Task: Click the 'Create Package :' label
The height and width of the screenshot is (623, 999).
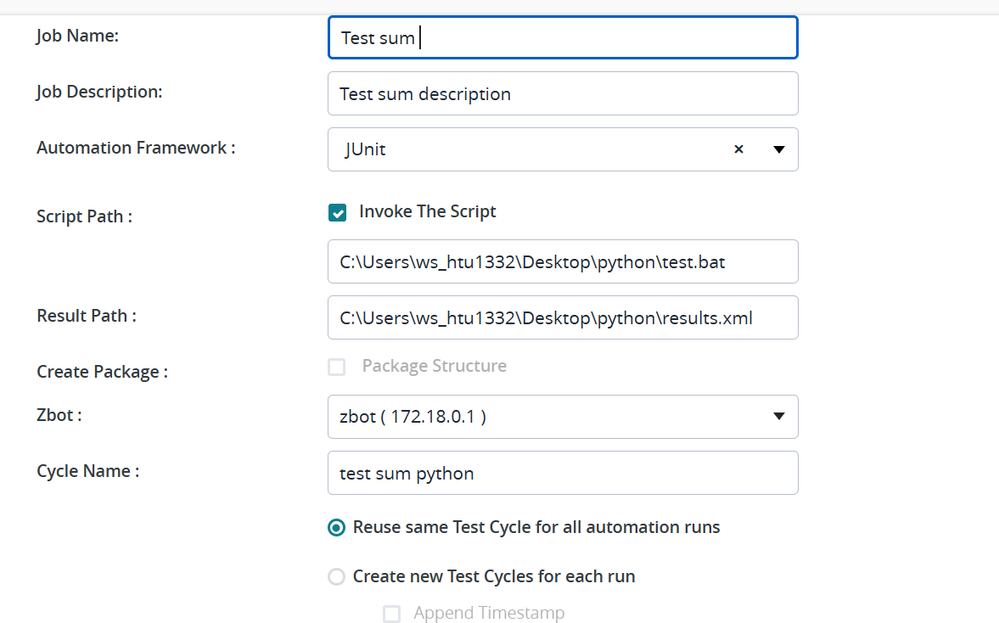Action: tap(102, 372)
